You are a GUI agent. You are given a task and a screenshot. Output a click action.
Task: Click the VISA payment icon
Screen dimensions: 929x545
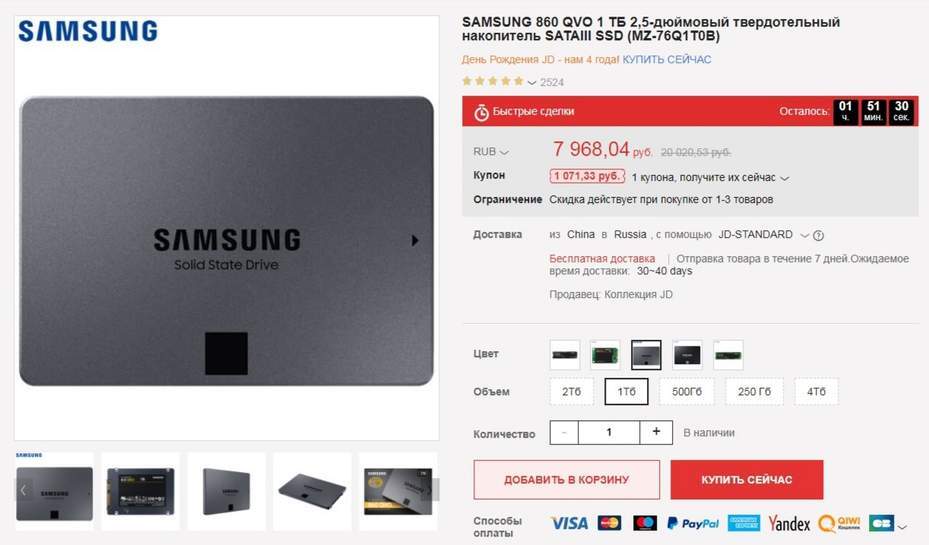click(x=569, y=523)
